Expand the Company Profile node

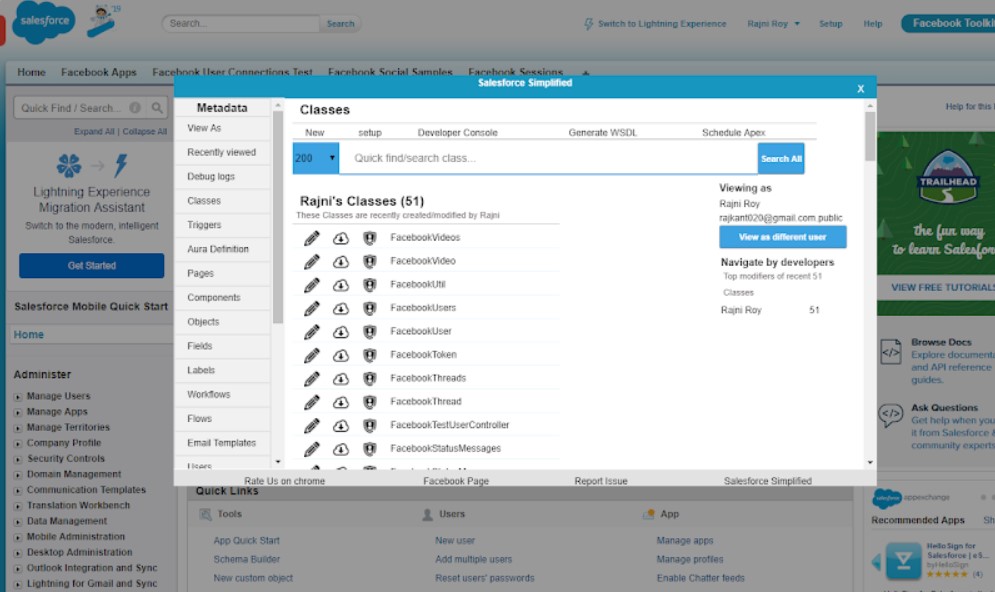18,444
